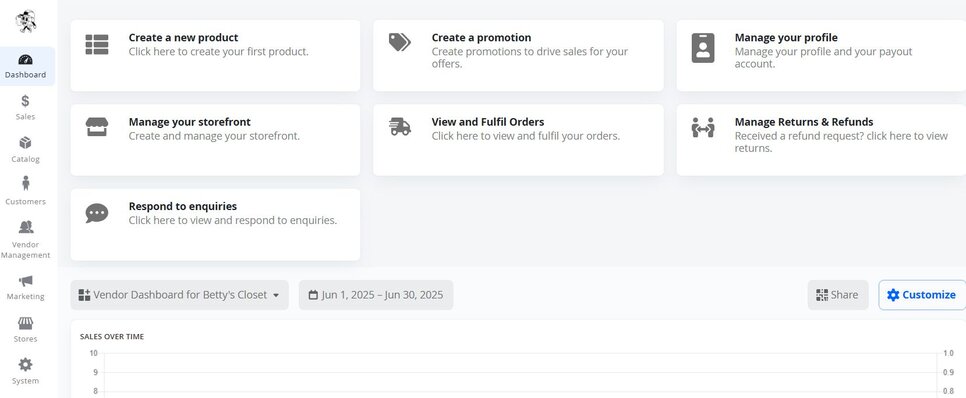Click the store logo at top left

coord(26,22)
